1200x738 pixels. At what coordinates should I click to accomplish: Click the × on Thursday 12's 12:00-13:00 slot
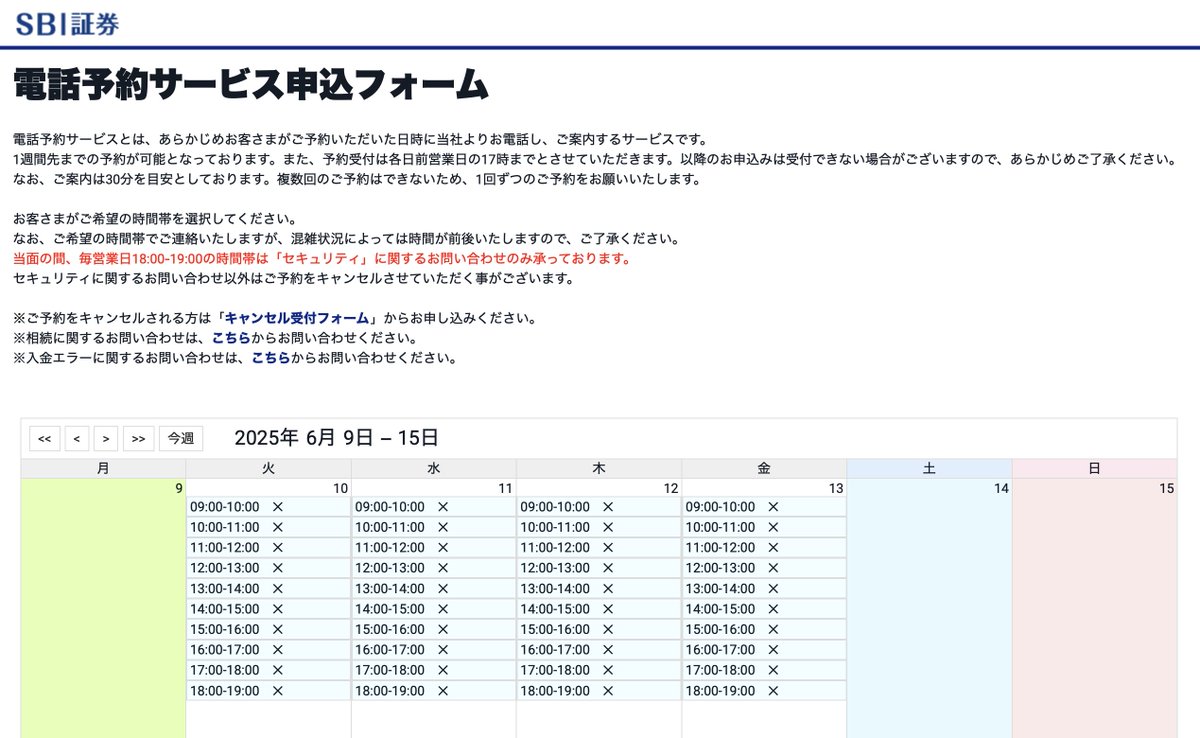point(608,568)
